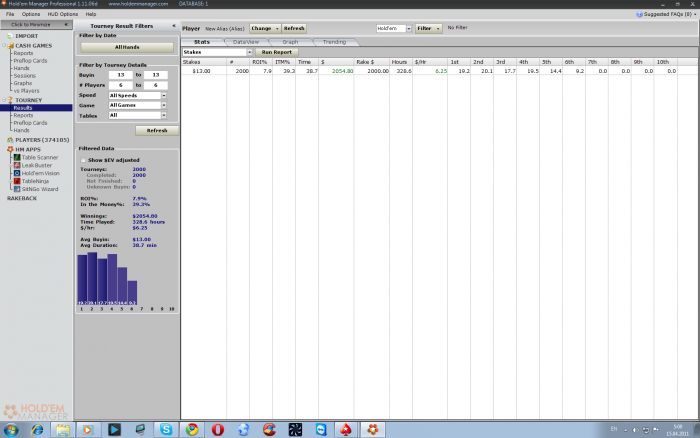This screenshot has height=438, width=700.
Task: Open the Change player dropdown
Action: (x=265, y=29)
